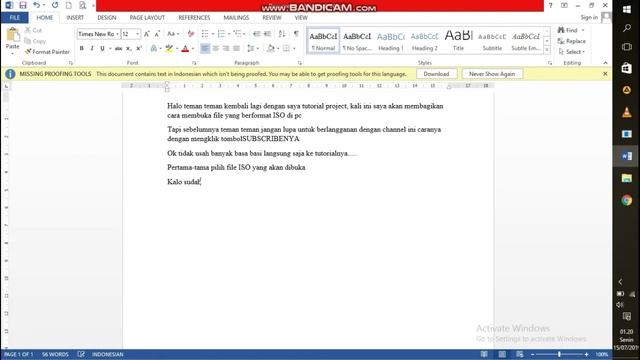Open the FILE tab

[15, 18]
